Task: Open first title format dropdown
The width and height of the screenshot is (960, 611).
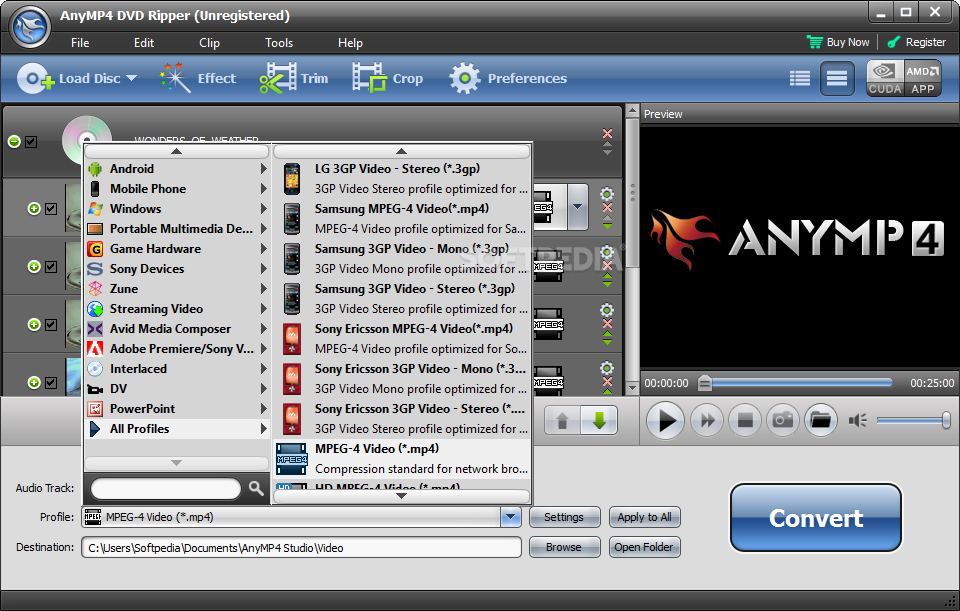Action: click(x=578, y=207)
